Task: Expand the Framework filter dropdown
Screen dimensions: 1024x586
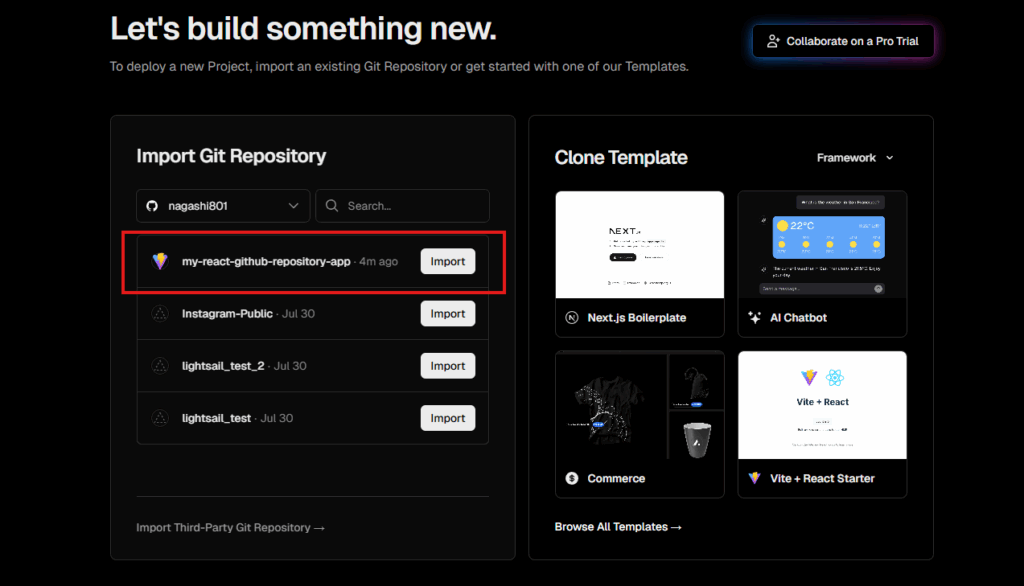Action: click(855, 158)
